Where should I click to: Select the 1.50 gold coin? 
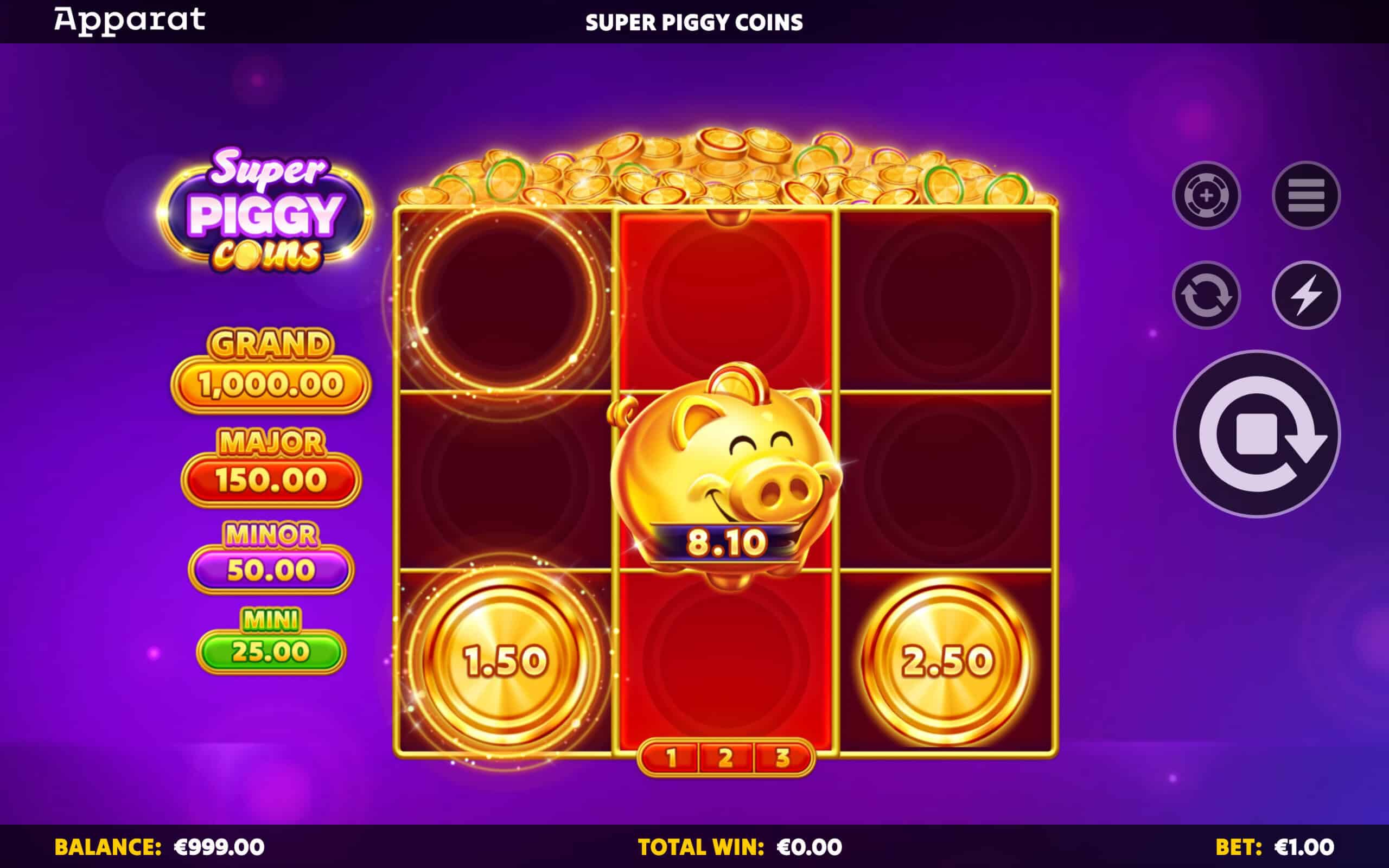[505, 660]
